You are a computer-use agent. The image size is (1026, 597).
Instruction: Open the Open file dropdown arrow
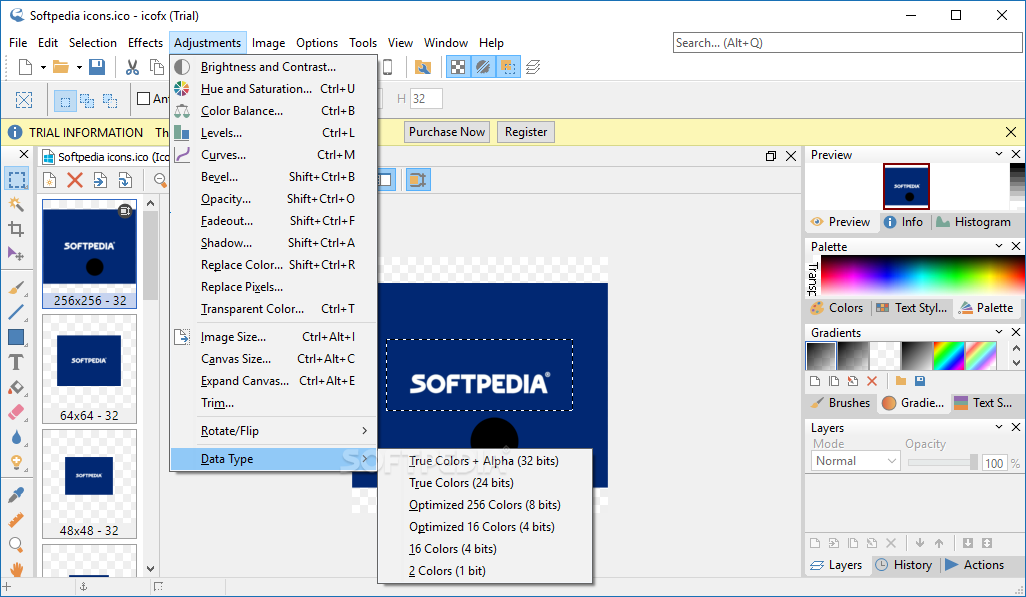(x=79, y=67)
